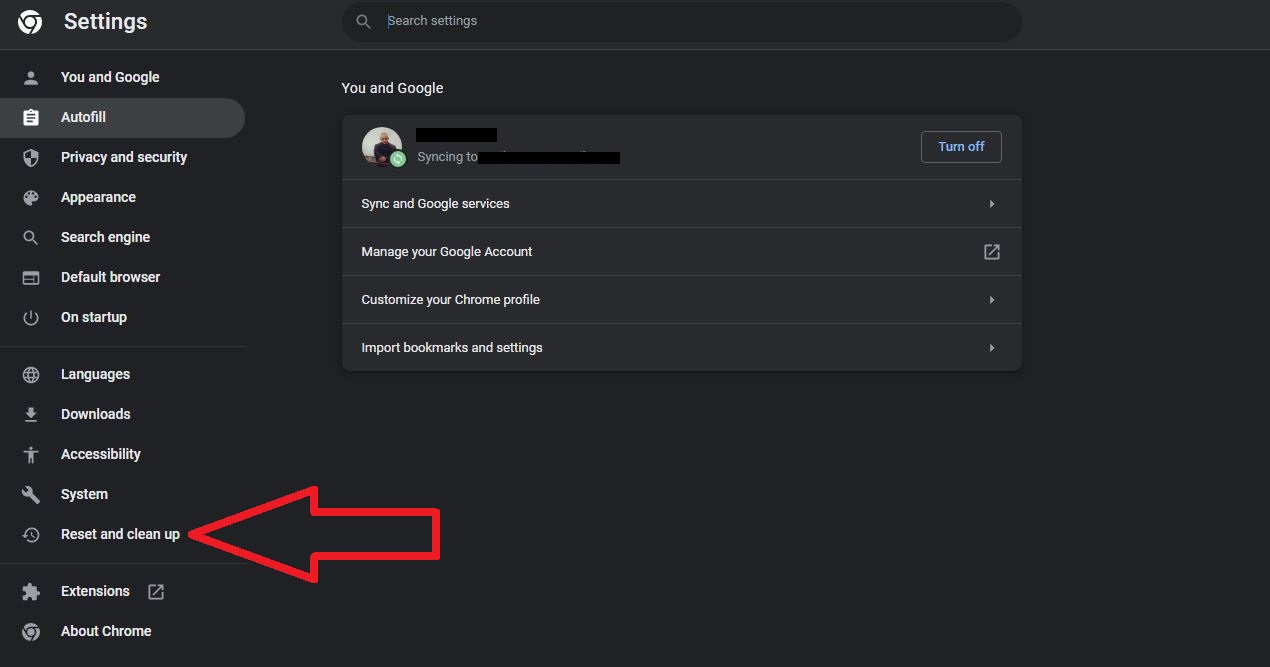Click the Search engine magnifier icon

click(x=30, y=237)
